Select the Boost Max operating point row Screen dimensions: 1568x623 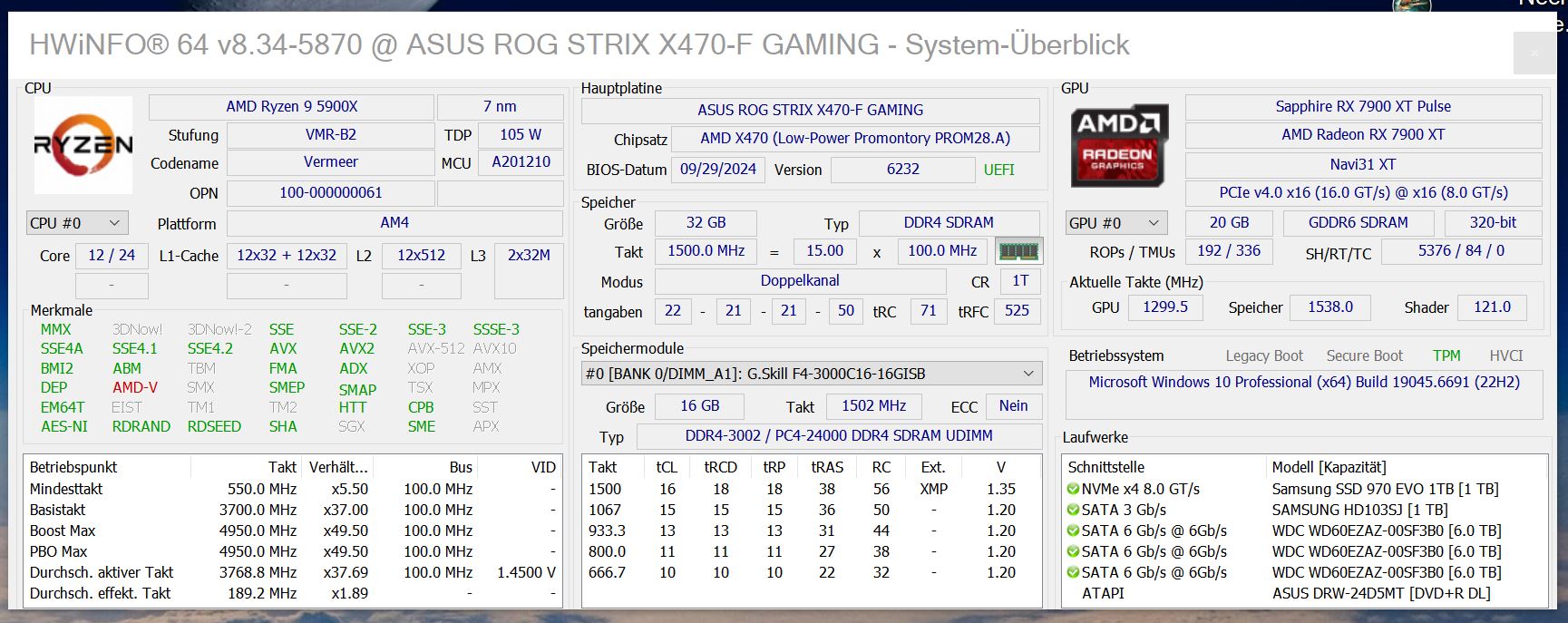[x=292, y=531]
